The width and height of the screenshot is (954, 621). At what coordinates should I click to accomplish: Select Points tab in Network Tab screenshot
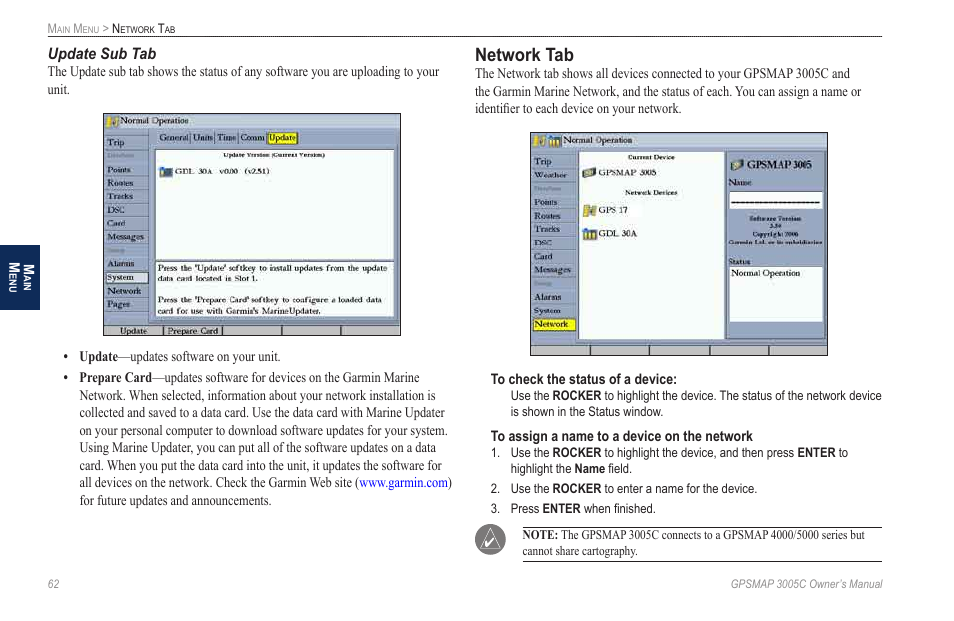click(554, 202)
